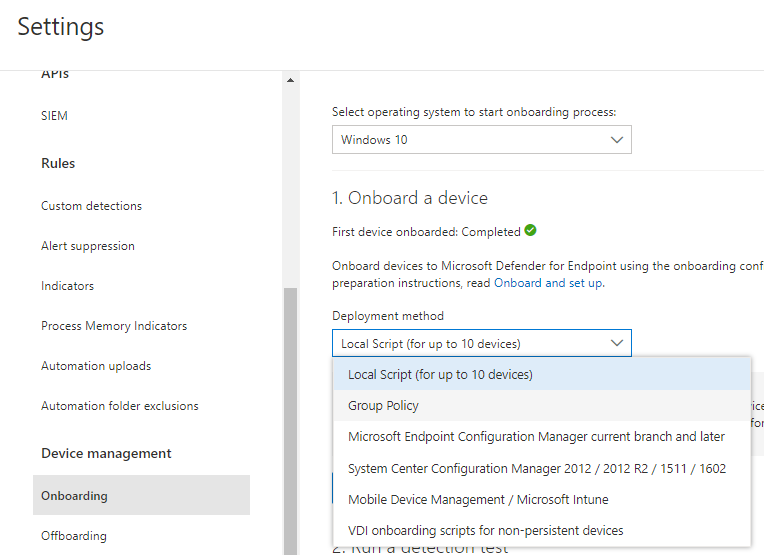The height and width of the screenshot is (555, 764).
Task: Open Custom detections page
Action: (91, 206)
